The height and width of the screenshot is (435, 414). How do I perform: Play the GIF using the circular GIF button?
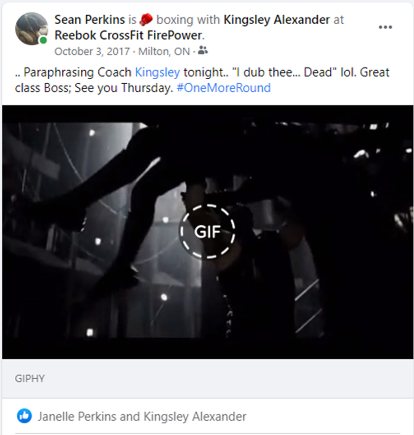click(x=208, y=231)
